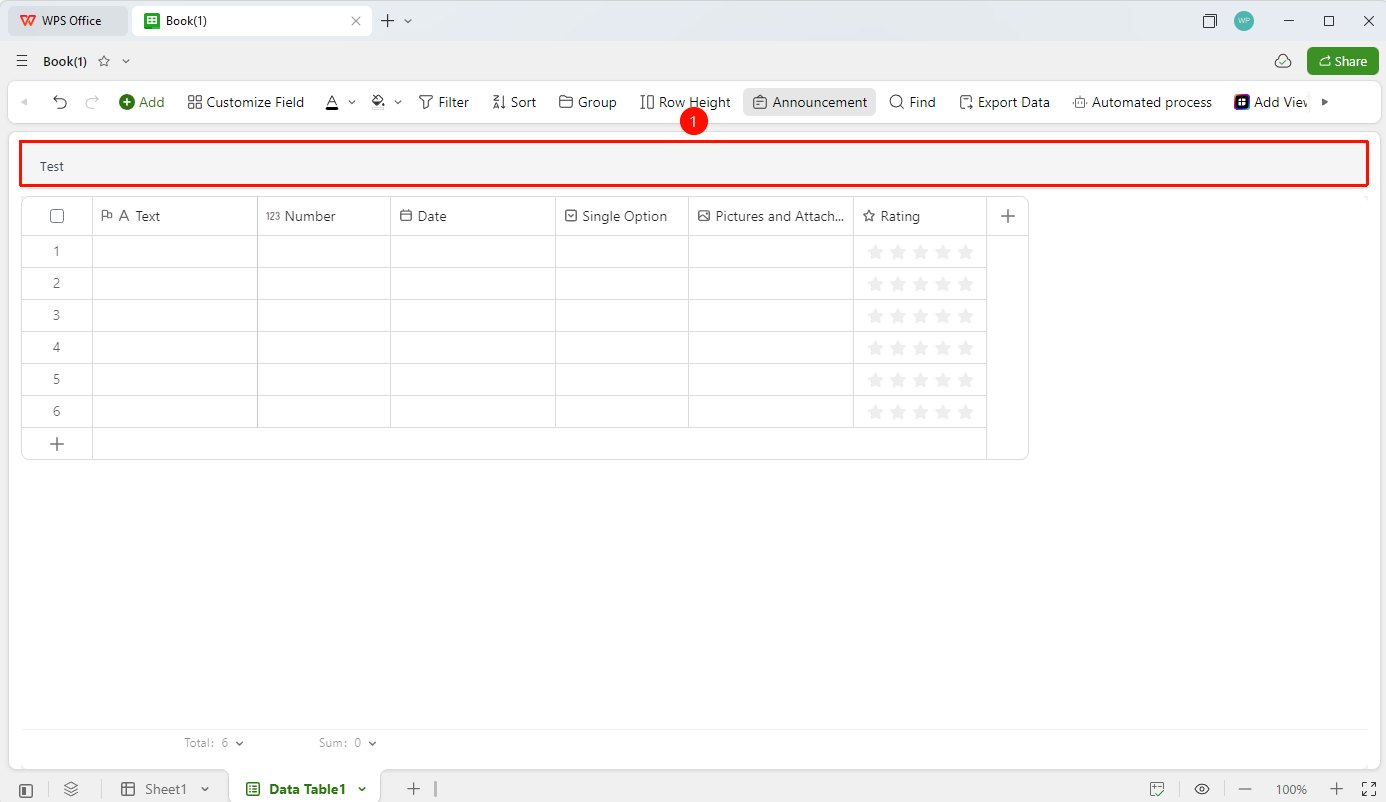Expand the font color dropdown arrow
Image resolution: width=1386 pixels, height=802 pixels.
click(352, 102)
